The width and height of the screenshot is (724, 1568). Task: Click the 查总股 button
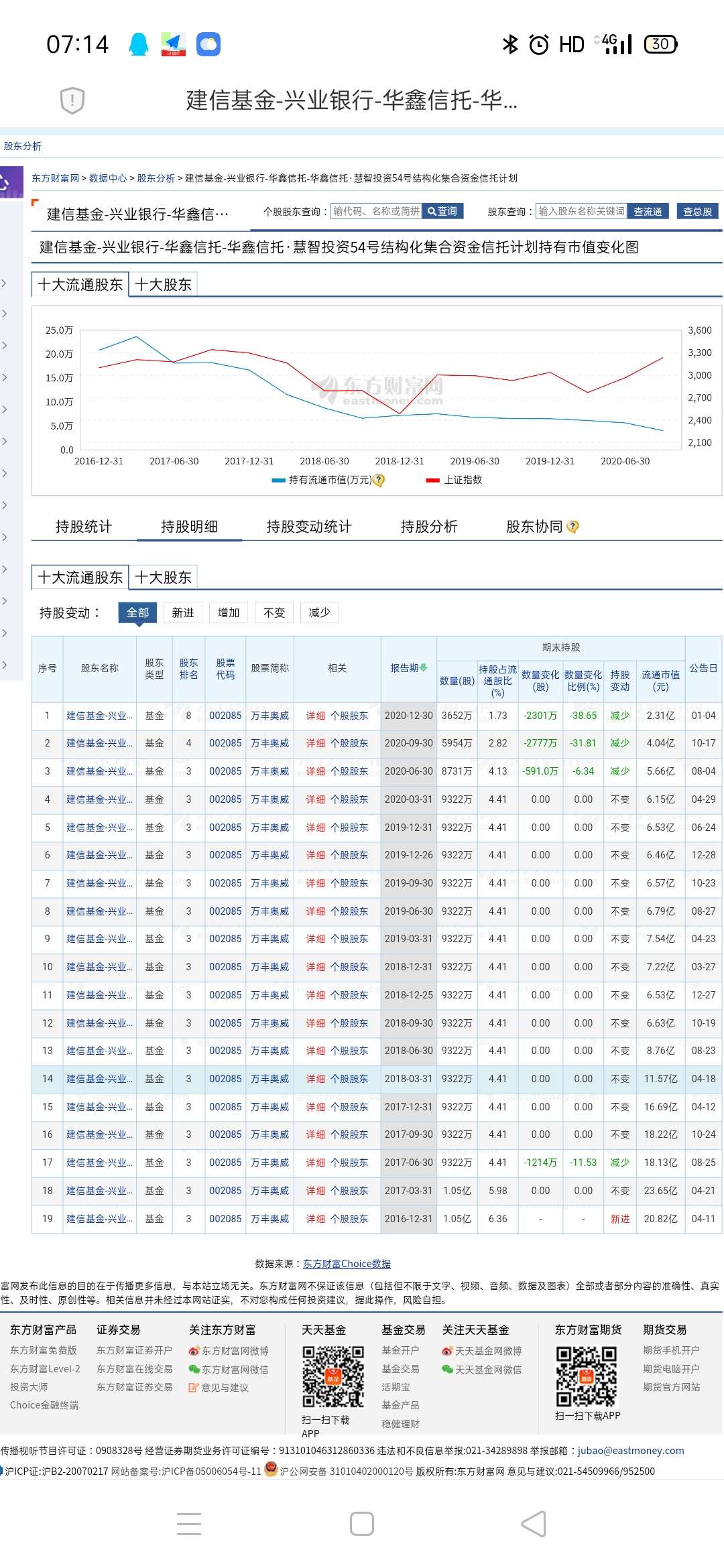(x=698, y=211)
